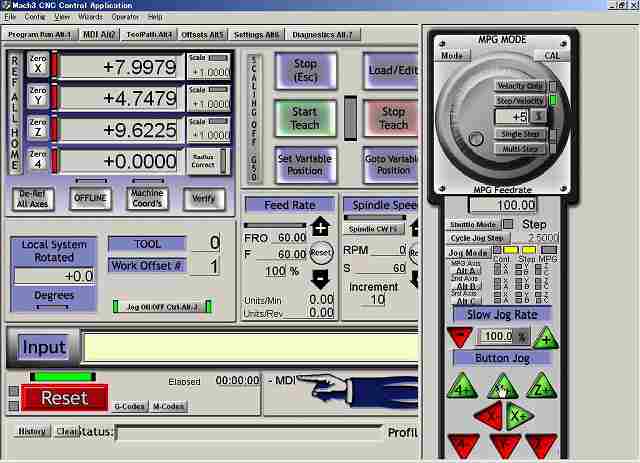Click the MDI Input line field
Viewport: 640px width, 463px height.
[250, 346]
